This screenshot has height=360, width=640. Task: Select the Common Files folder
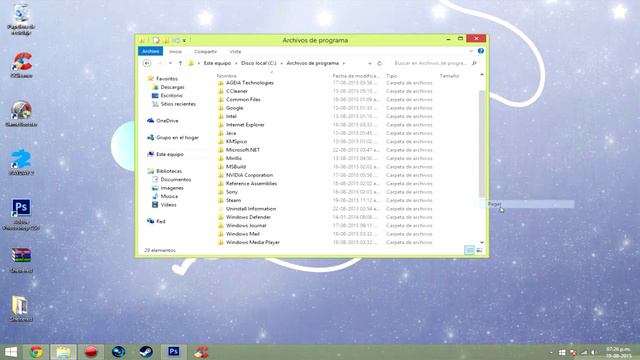point(243,100)
